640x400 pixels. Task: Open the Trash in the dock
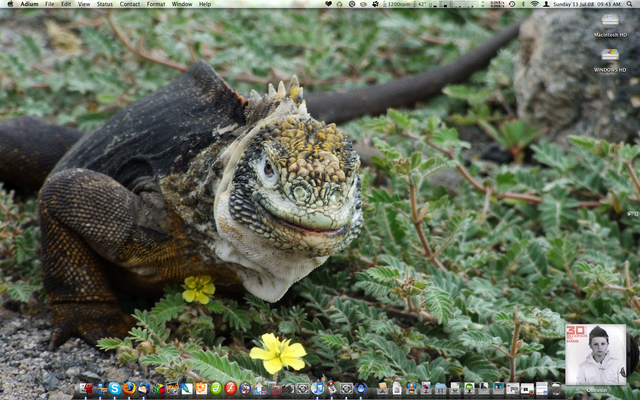[556, 388]
